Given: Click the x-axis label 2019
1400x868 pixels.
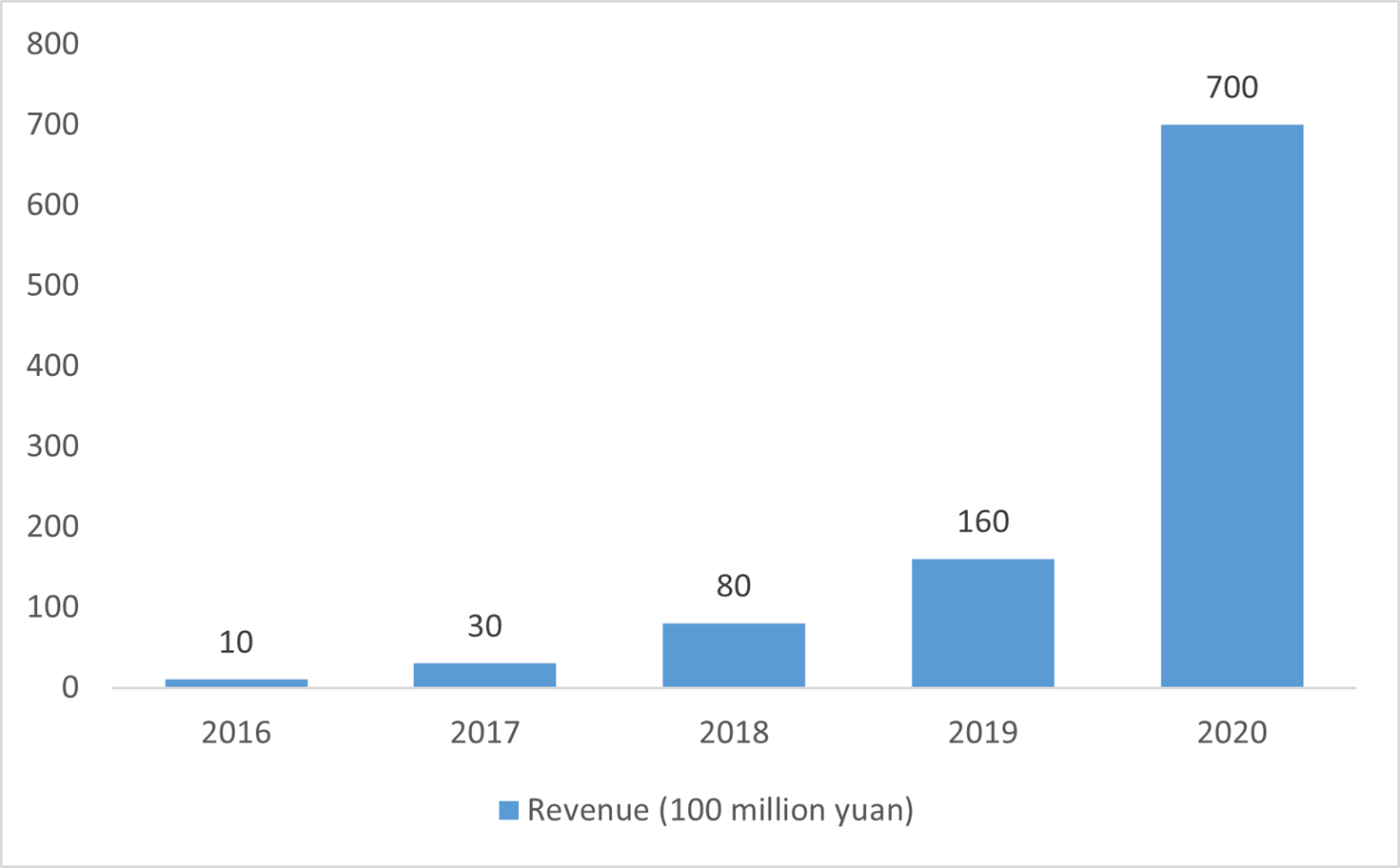Looking at the screenshot, I should (x=983, y=733).
